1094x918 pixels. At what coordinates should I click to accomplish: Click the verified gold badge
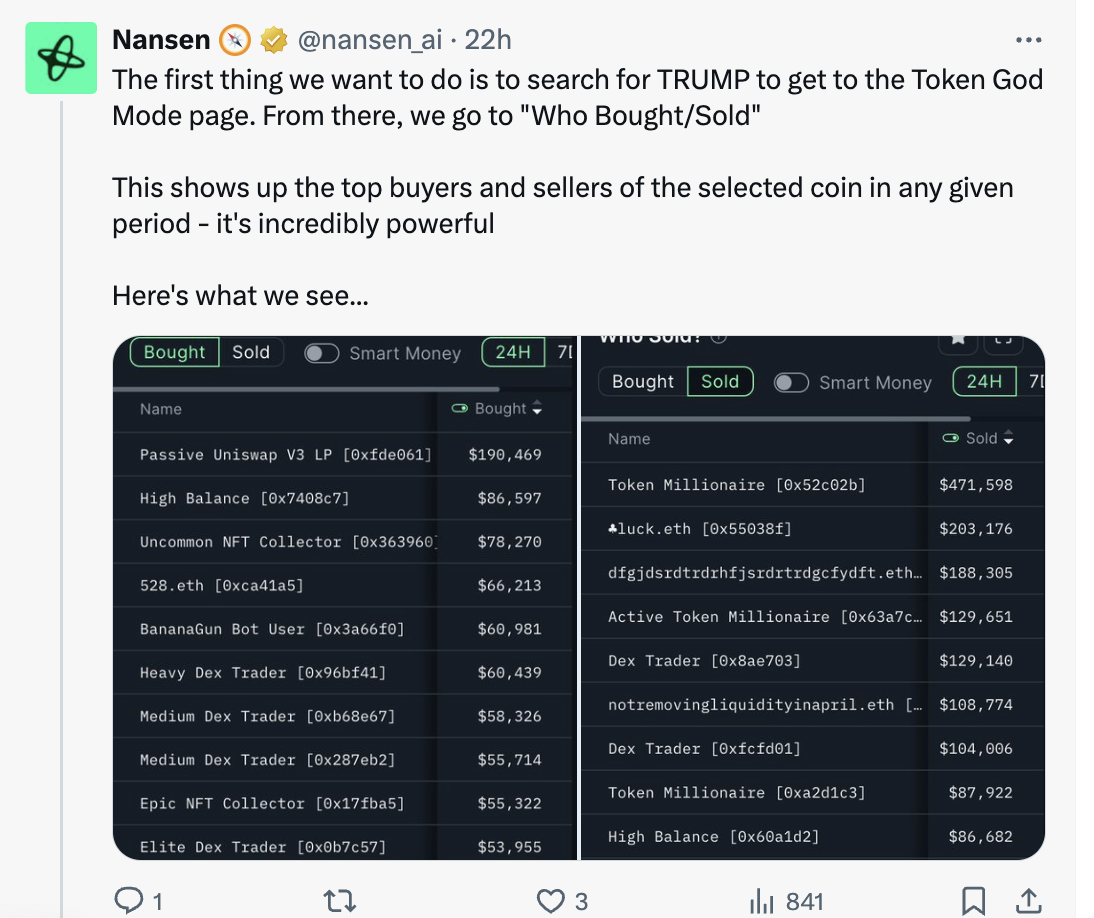274,40
